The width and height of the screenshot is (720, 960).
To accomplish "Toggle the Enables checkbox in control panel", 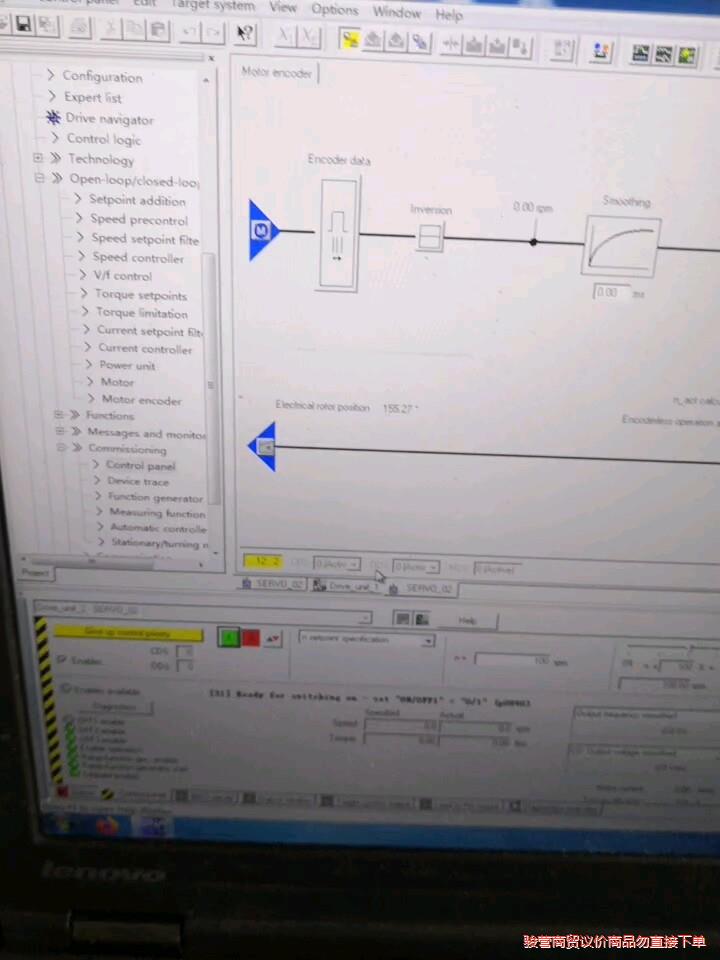I will coord(62,660).
